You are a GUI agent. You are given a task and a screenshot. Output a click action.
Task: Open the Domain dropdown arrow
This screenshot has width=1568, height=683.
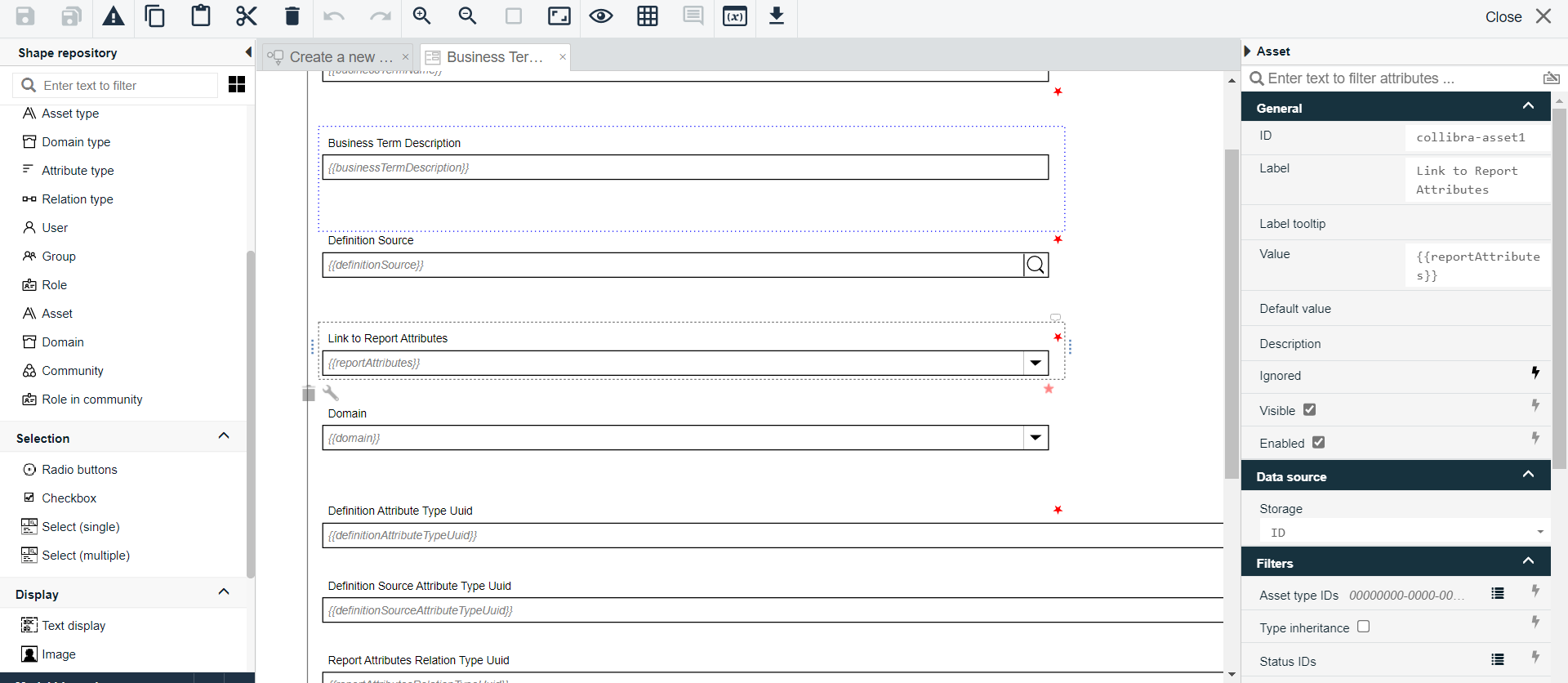coord(1036,438)
